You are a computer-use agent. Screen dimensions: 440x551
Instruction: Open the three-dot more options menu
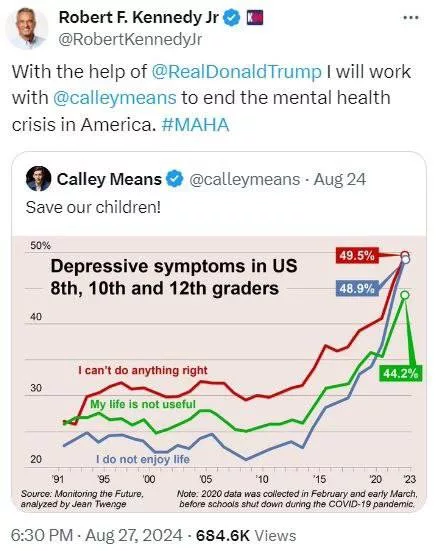pyautogui.click(x=410, y=17)
